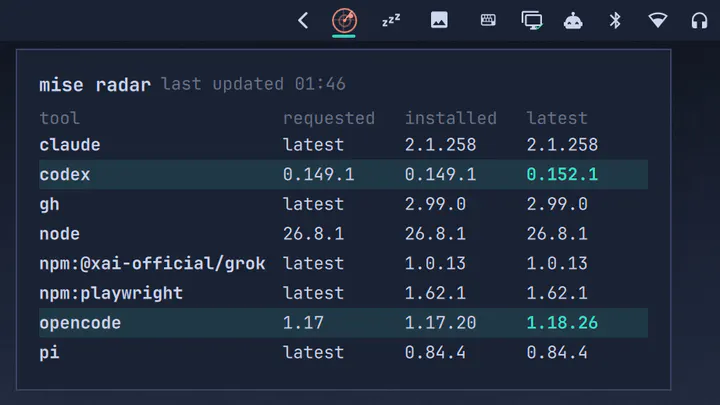Click opencode requested version 1.17
Screen dimensions: 720x405
point(303,323)
